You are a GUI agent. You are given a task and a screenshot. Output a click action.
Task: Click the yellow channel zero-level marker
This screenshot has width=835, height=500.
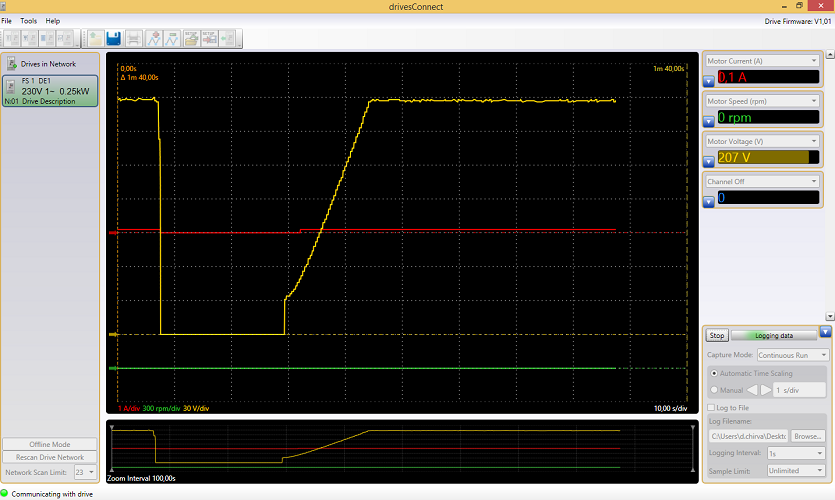pyautogui.click(x=113, y=334)
